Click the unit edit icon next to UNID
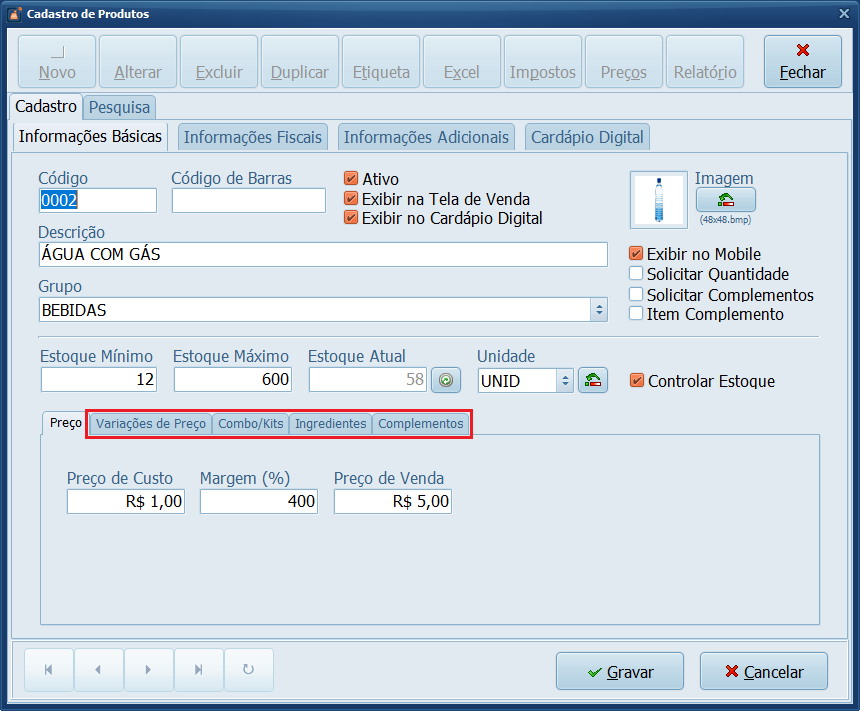Viewport: 860px width, 711px height. point(593,380)
